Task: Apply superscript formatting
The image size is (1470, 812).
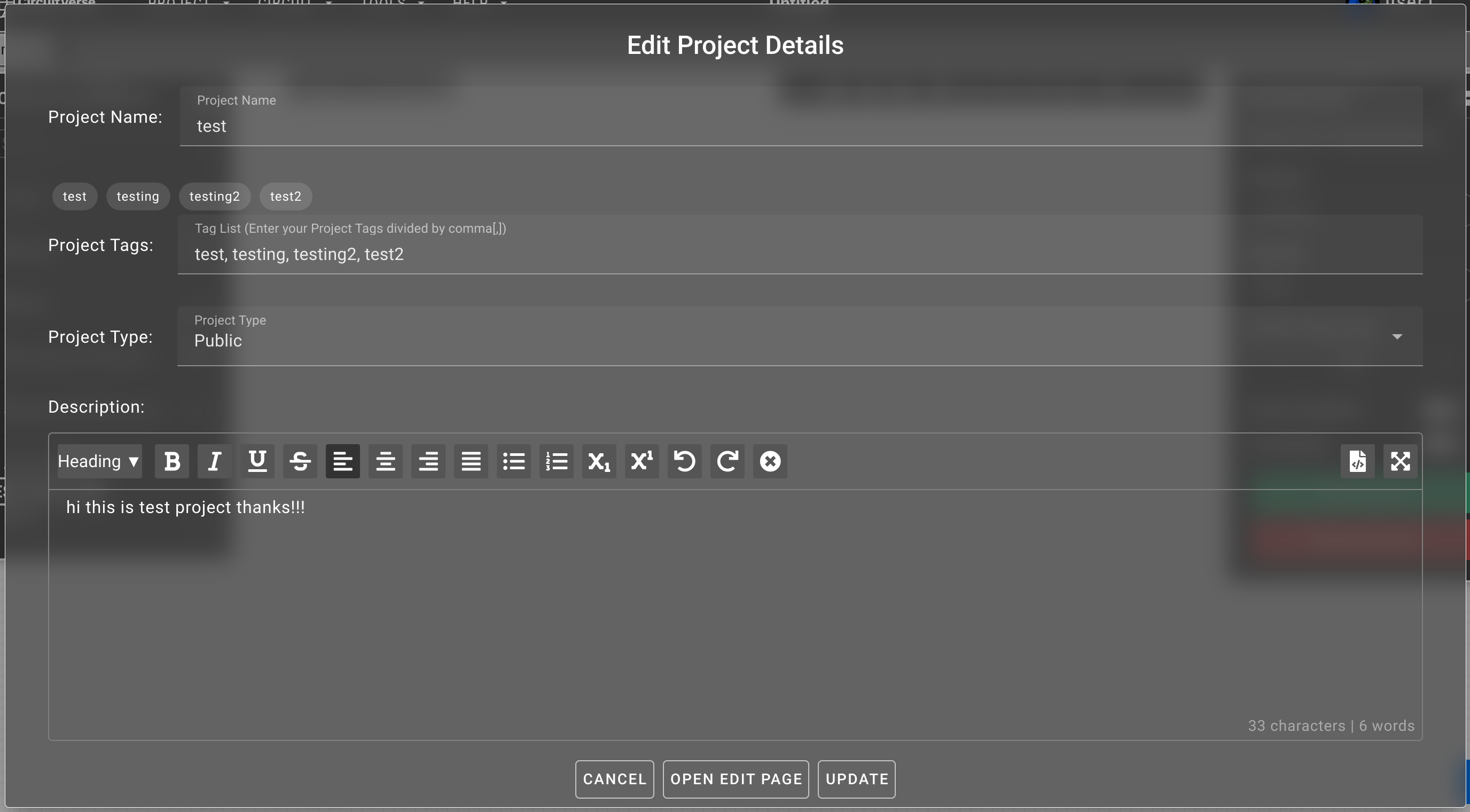Action: click(x=642, y=461)
